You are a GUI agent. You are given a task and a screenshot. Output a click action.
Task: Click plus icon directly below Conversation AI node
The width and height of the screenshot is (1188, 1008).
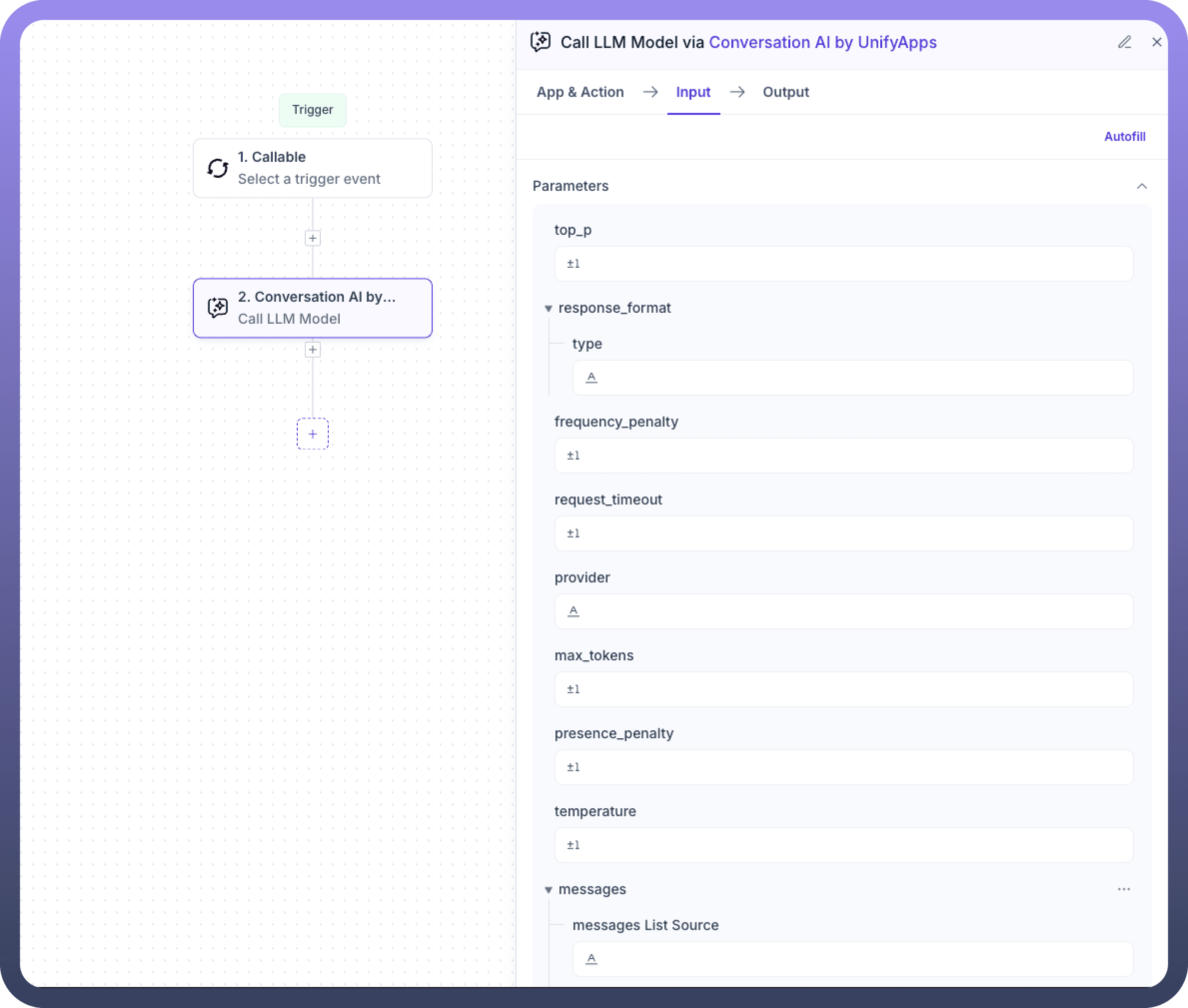[313, 350]
